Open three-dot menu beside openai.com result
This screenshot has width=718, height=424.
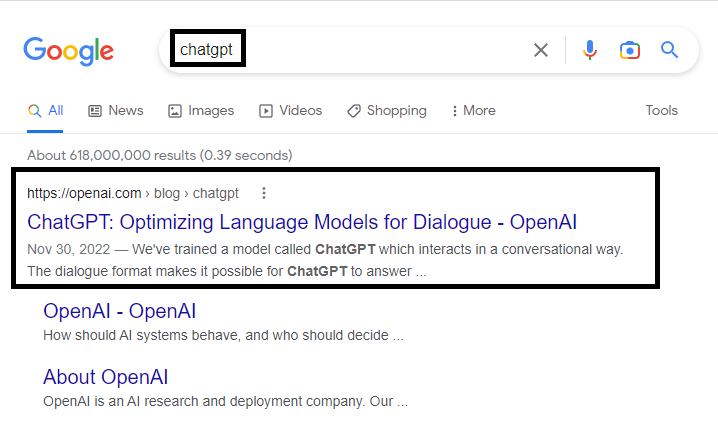pos(264,193)
